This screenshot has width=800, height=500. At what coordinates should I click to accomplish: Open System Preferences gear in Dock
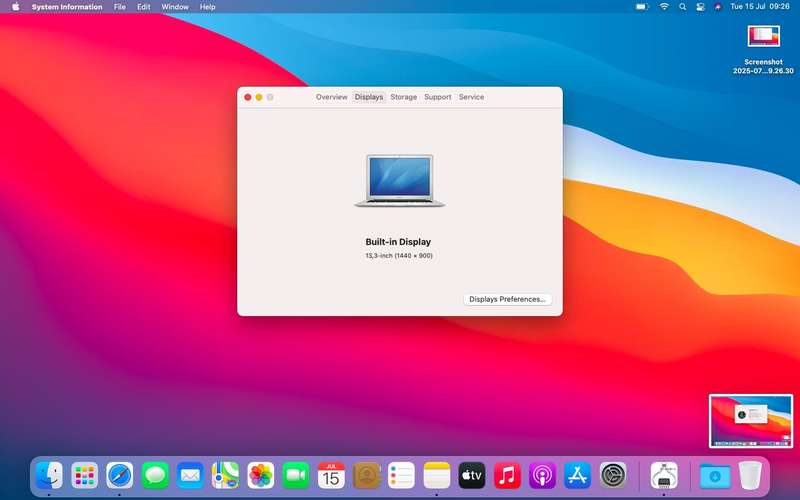point(613,476)
